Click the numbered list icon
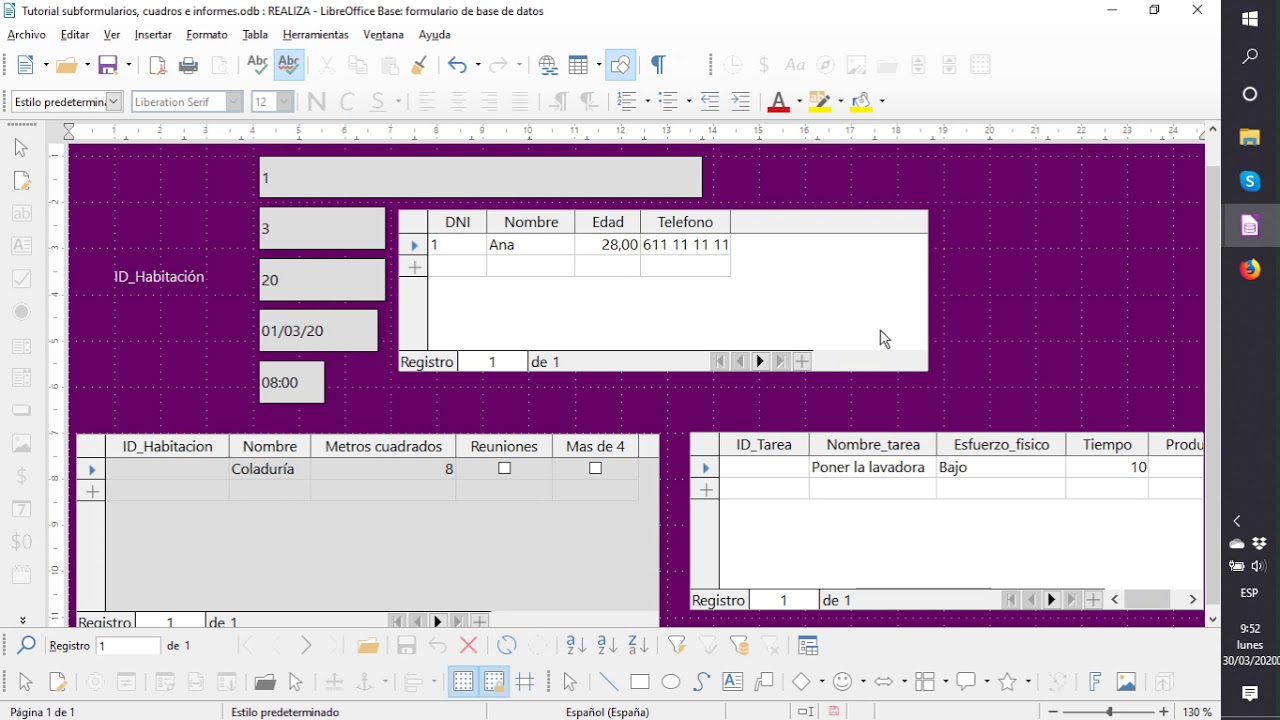1280x720 pixels. point(627,101)
